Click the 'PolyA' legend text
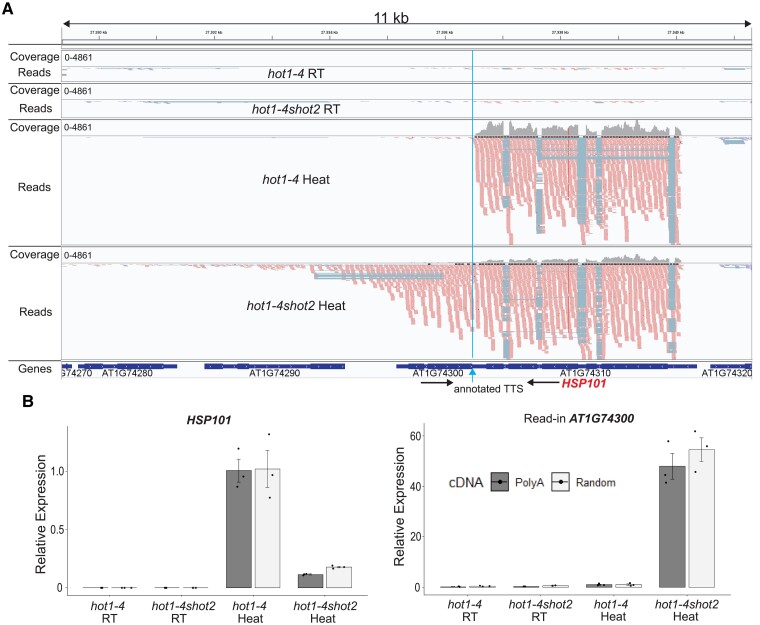The width and height of the screenshot is (760, 625). click(529, 482)
